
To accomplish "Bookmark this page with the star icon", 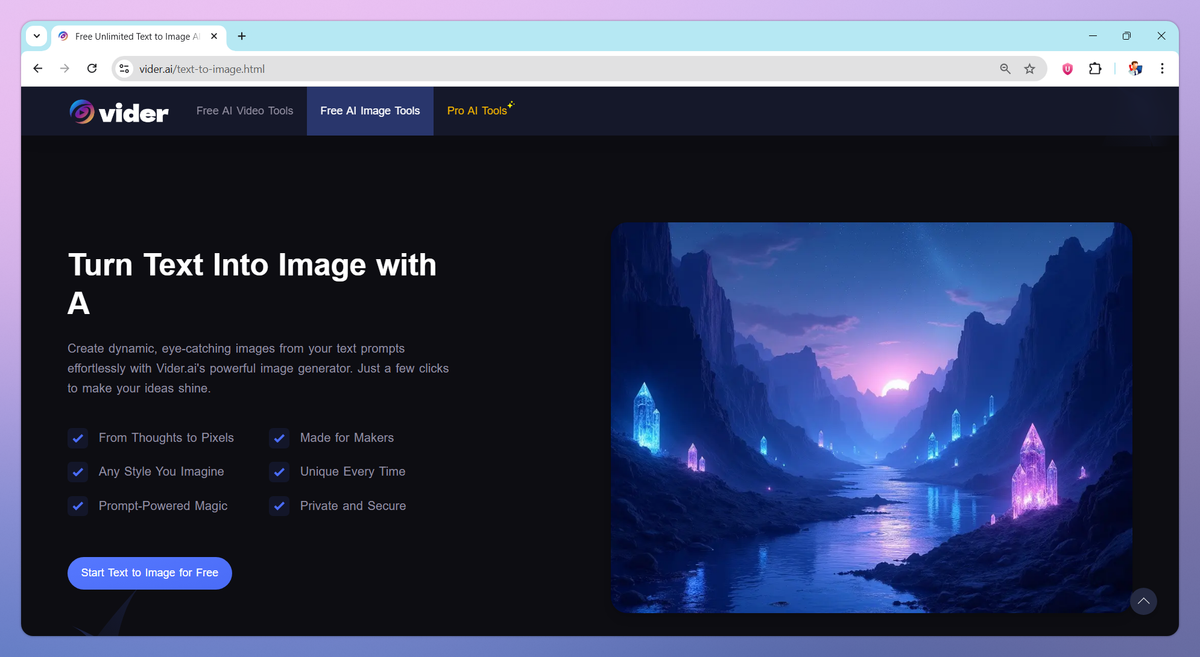I will point(1030,69).
